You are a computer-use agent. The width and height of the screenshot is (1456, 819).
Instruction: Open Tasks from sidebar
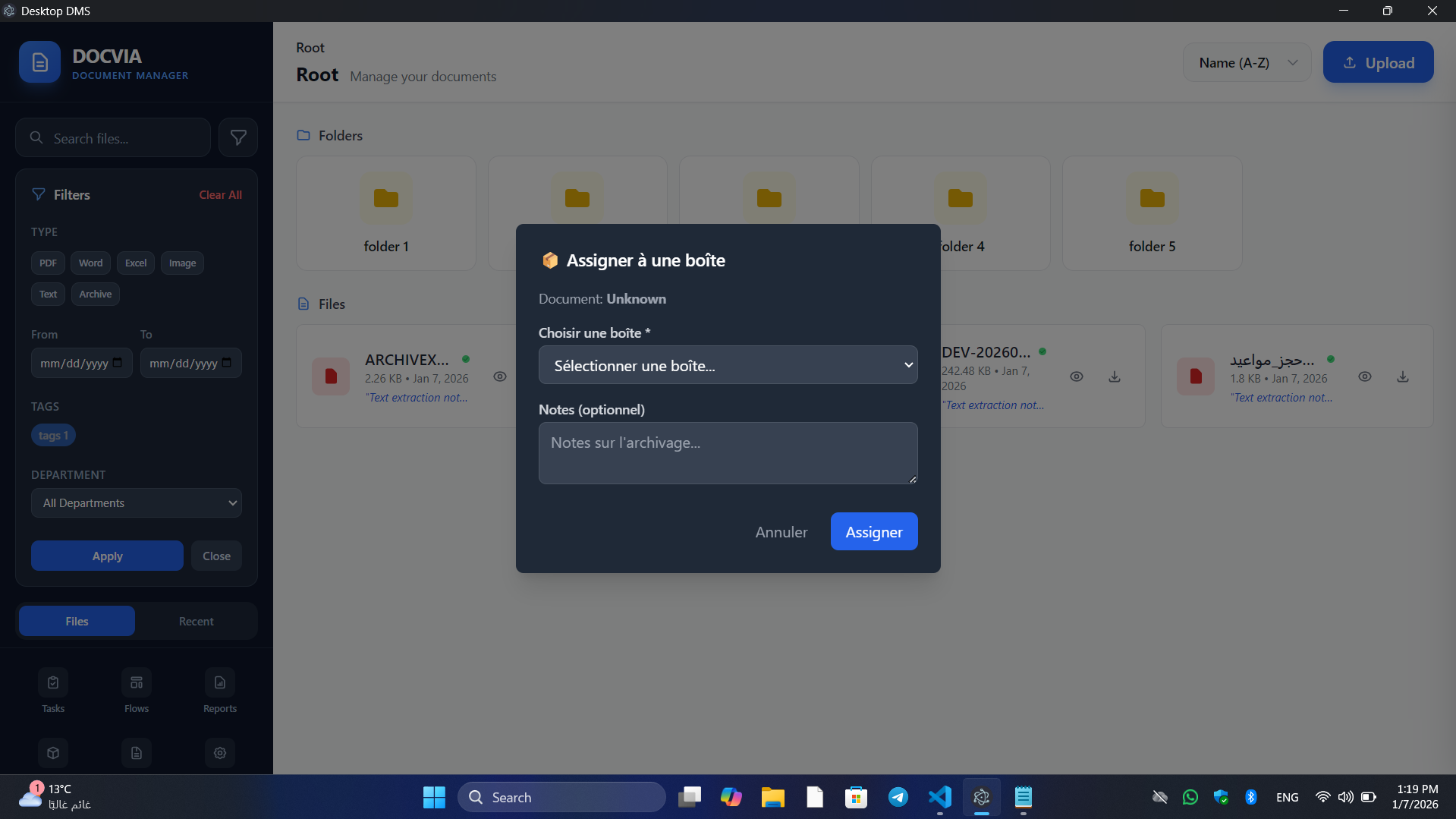(53, 691)
